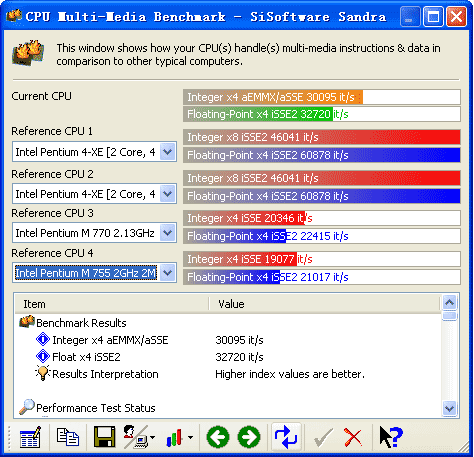Close the CPU Multi-Media Benchmark window
474x457 pixels.
pos(456,16)
